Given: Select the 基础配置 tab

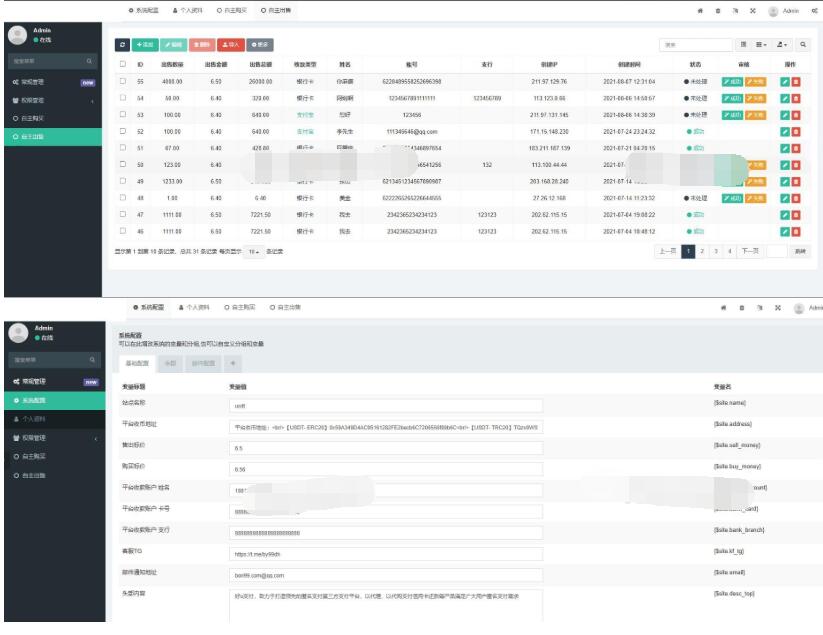Looking at the screenshot, I should (138, 363).
